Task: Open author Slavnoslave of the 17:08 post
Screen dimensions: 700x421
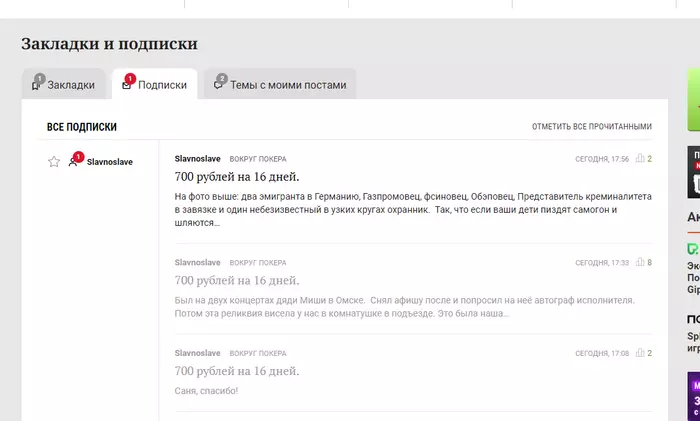Action: (197, 353)
